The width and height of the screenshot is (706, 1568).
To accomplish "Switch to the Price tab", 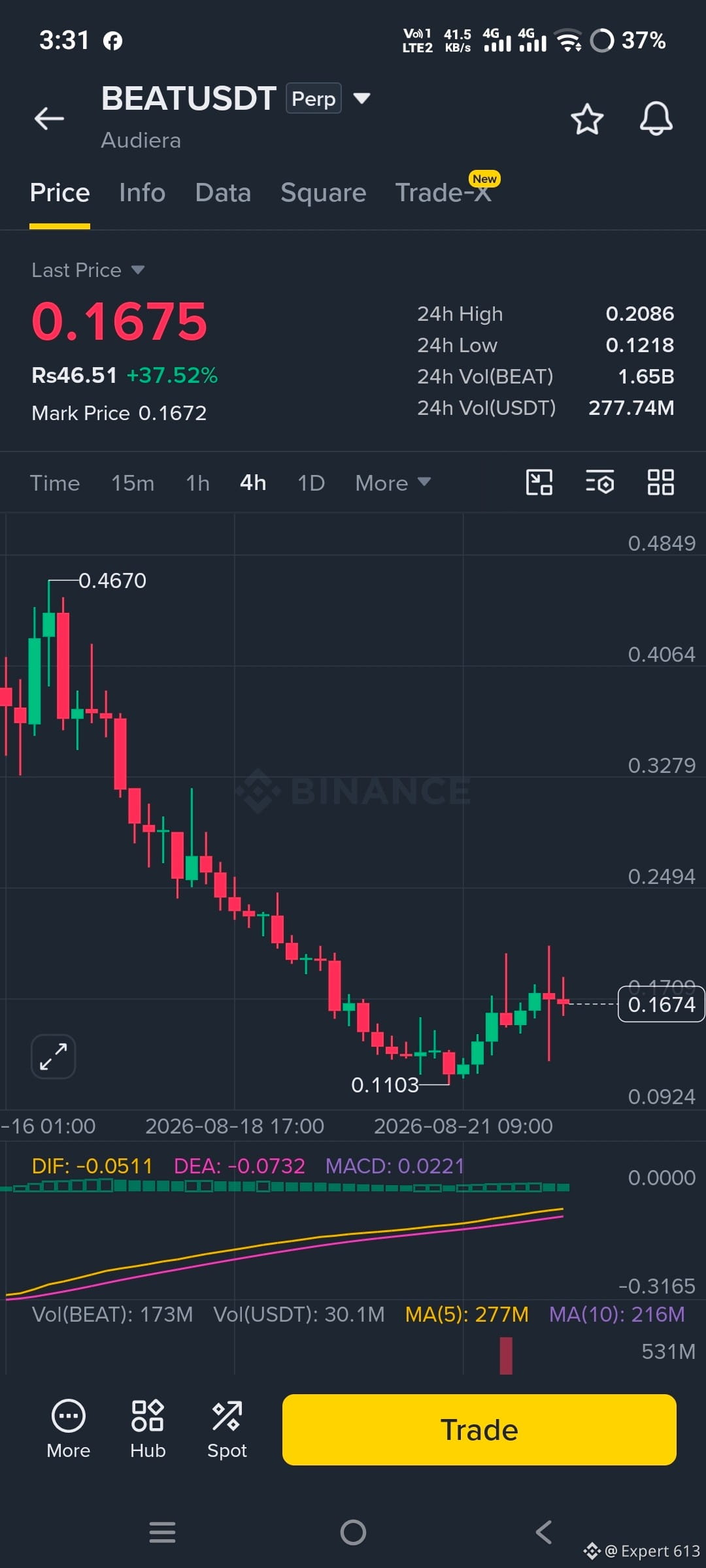I will [x=59, y=193].
